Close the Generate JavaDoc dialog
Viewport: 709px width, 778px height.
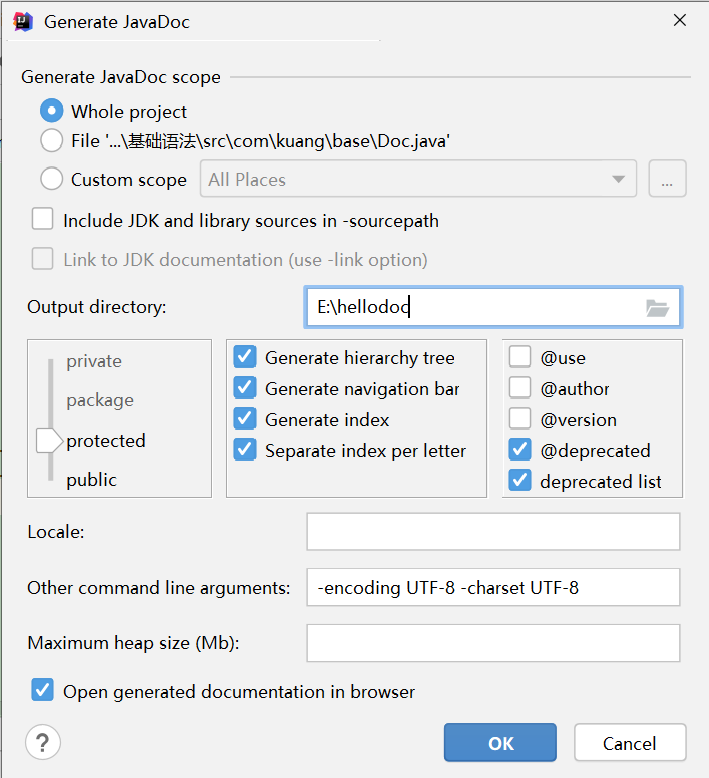point(680,21)
